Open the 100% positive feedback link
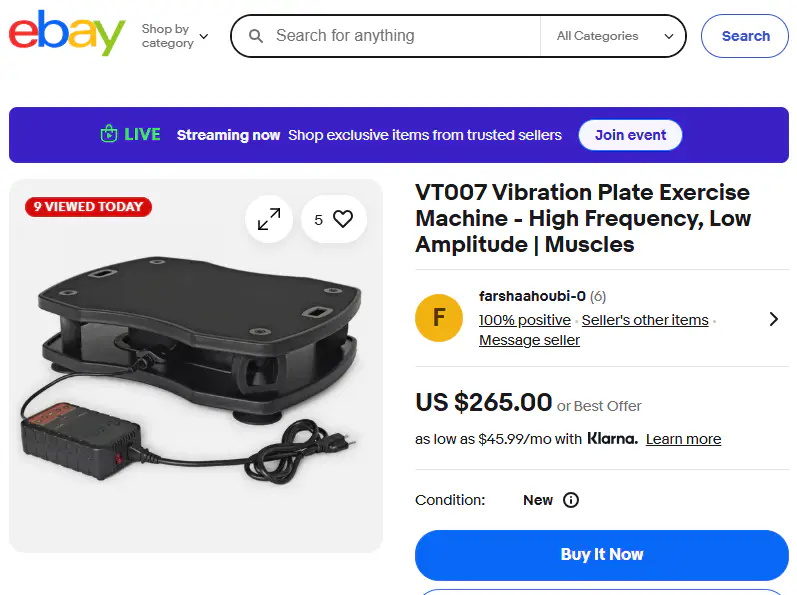 click(x=524, y=320)
